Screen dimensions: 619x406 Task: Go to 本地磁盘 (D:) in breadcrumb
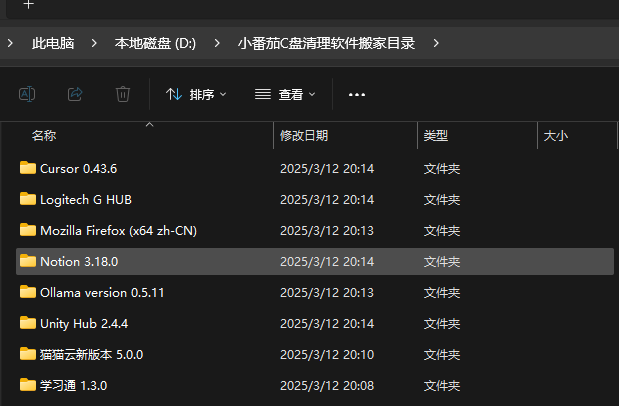point(155,43)
